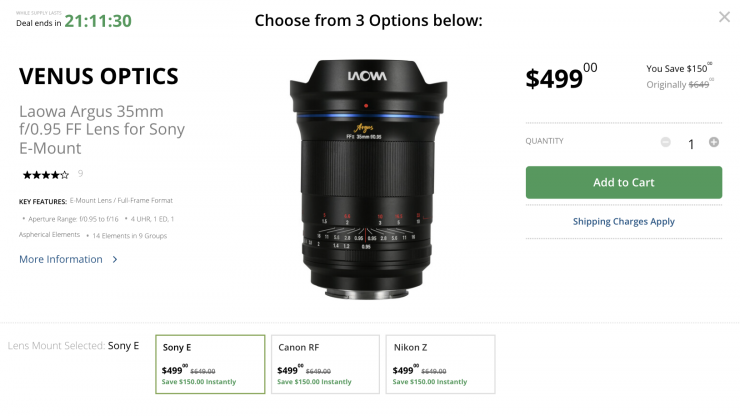Screen dimensions: 740x416
Task: Click the Add to Cart button
Action: click(x=623, y=182)
